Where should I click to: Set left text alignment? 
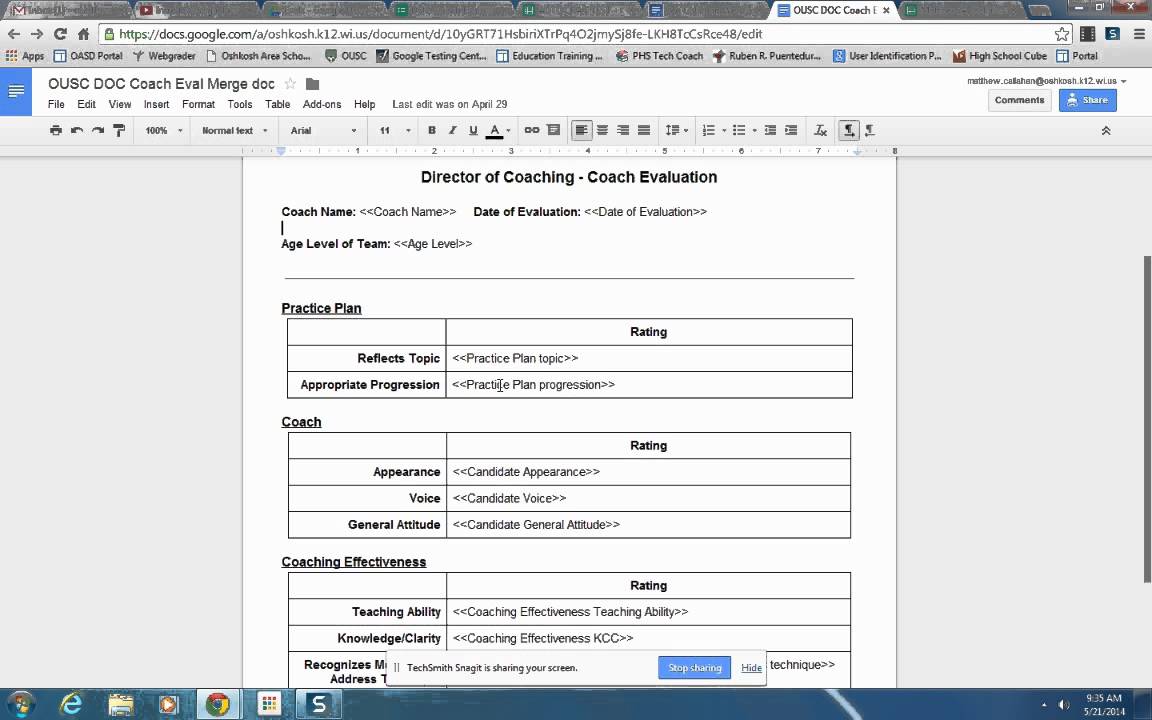[581, 130]
